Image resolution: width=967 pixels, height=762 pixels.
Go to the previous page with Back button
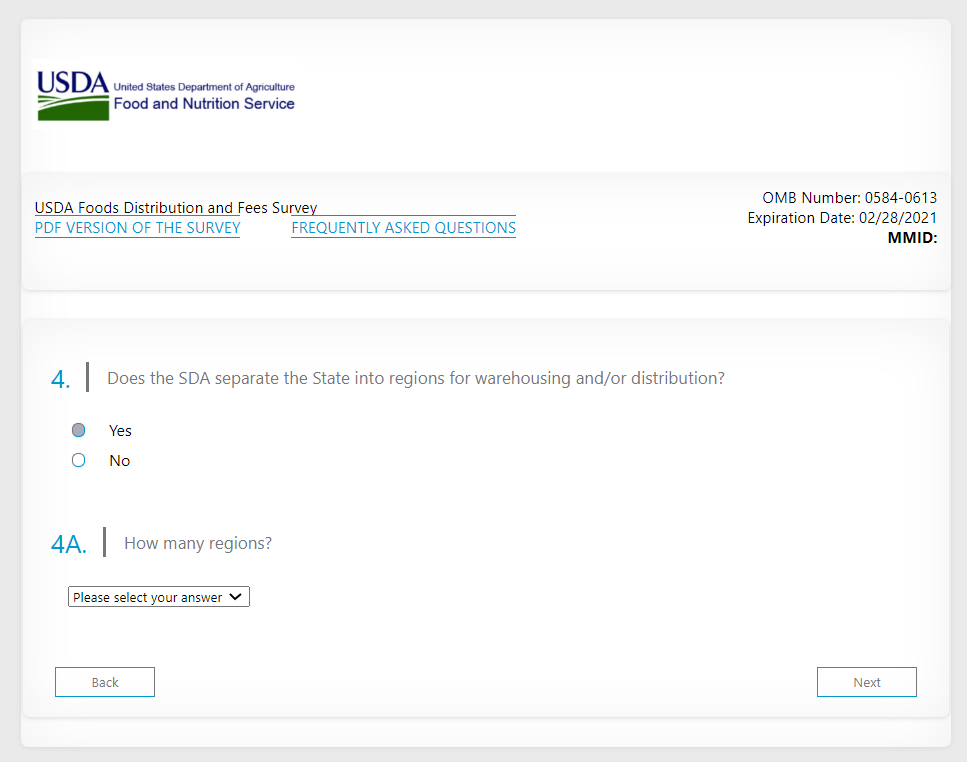coord(105,682)
